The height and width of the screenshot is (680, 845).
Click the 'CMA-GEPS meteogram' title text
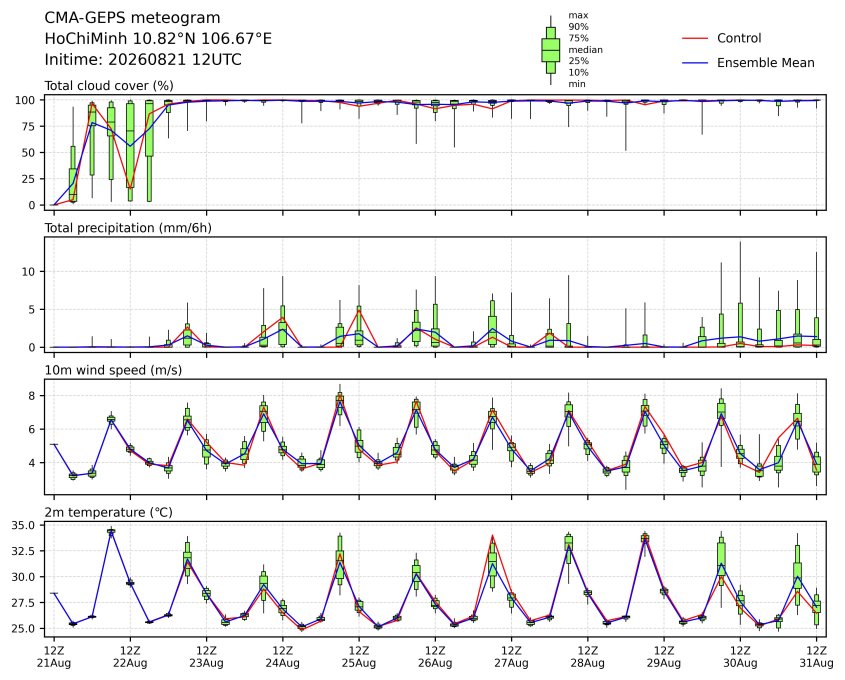132,18
